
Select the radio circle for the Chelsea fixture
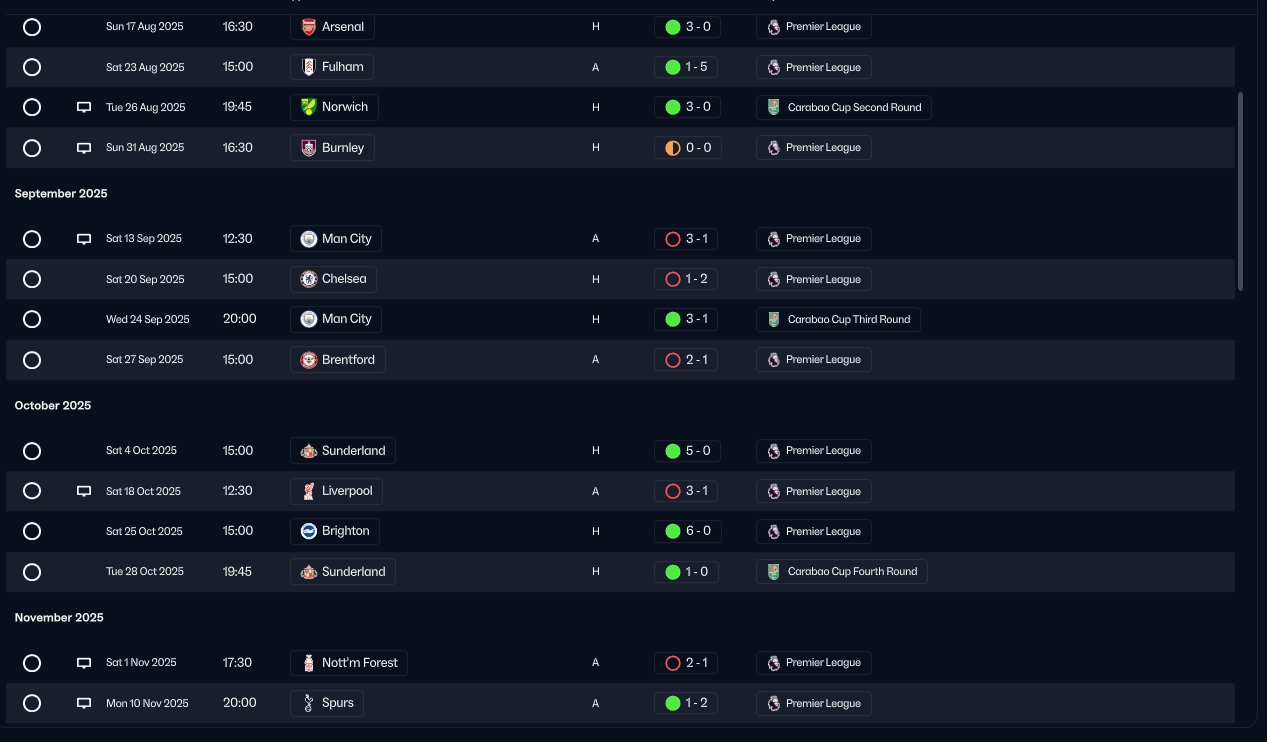[32, 279]
